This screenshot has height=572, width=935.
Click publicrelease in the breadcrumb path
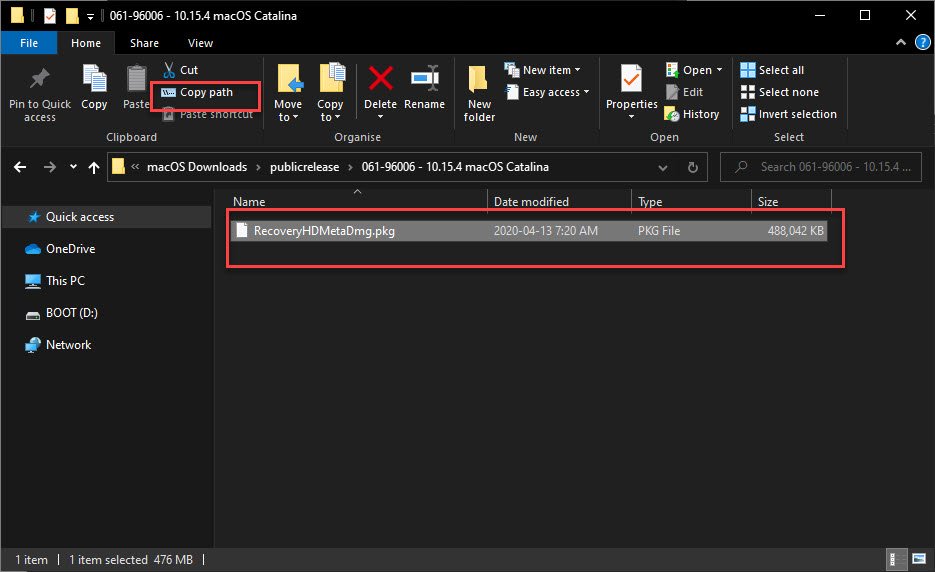click(x=305, y=167)
